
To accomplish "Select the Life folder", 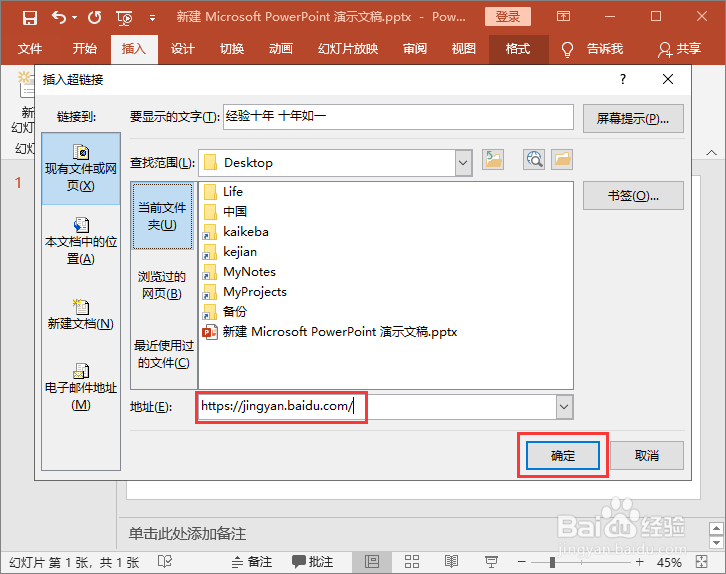I will [223, 192].
